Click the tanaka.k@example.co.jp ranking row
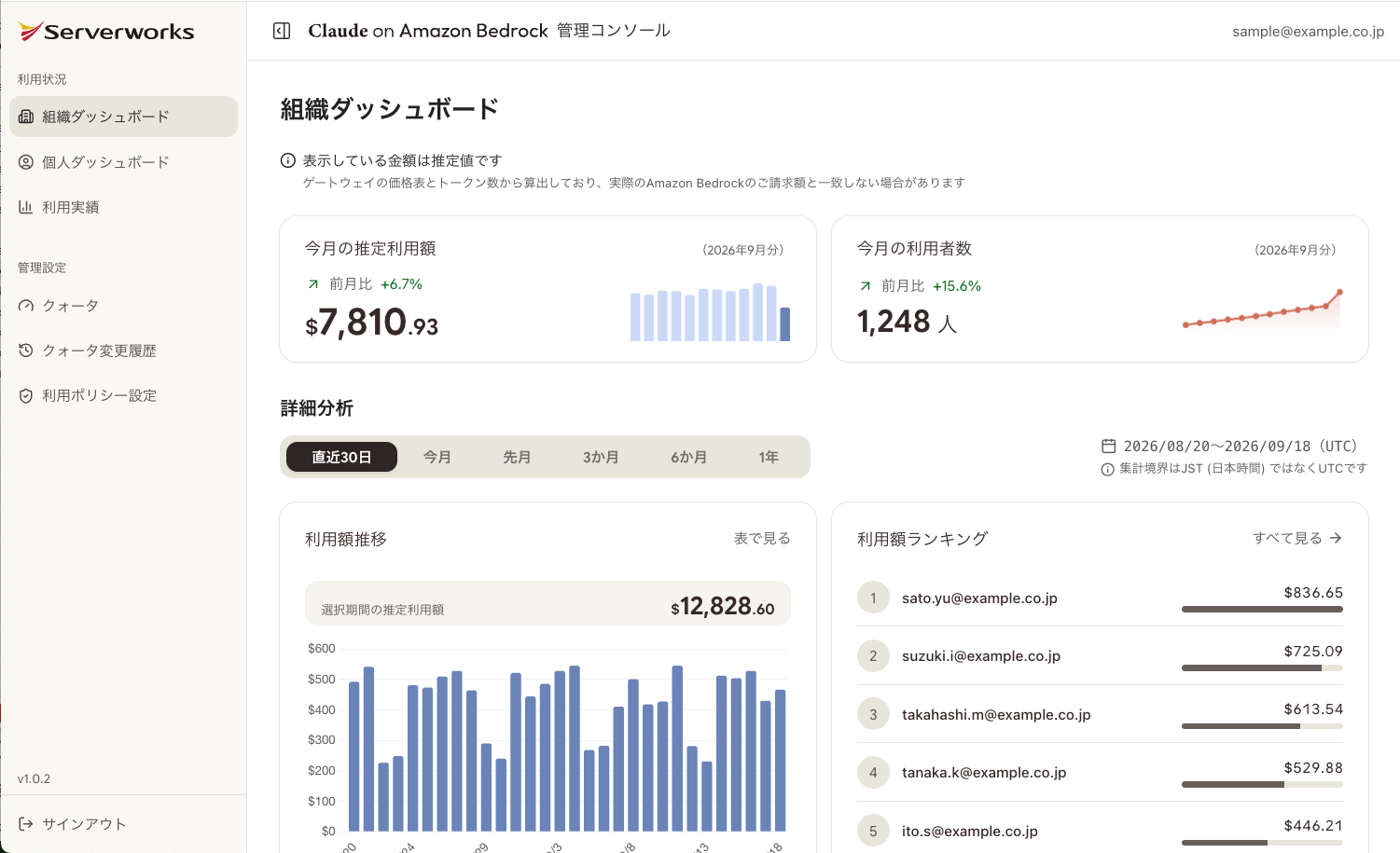 pos(1100,772)
